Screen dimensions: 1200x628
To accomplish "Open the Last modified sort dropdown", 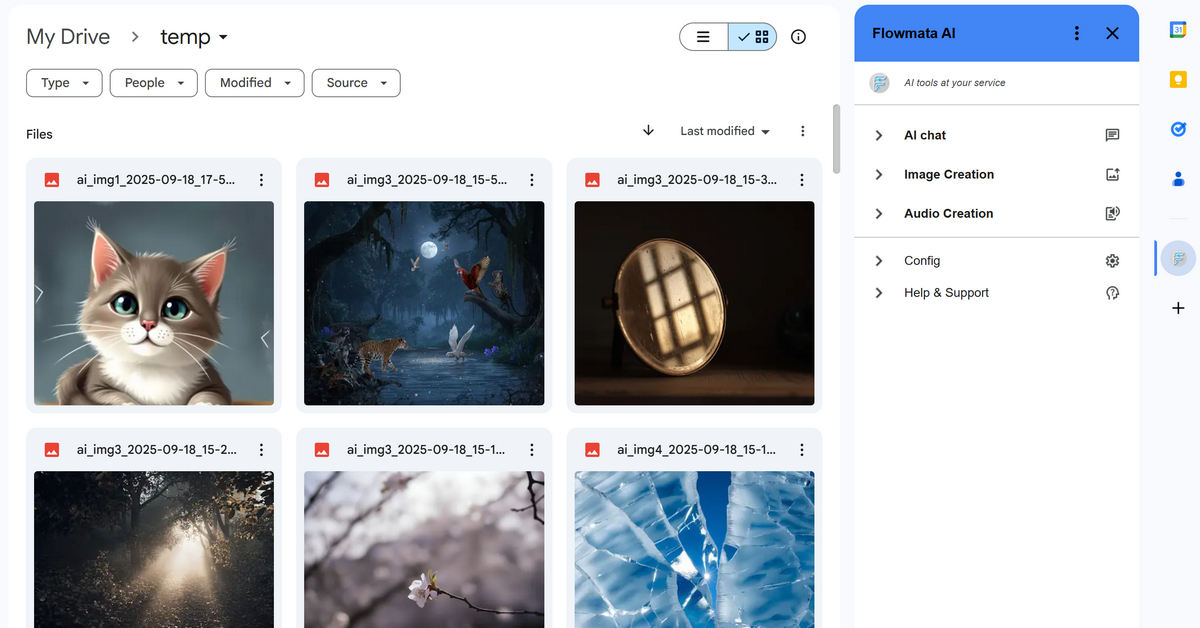I will (x=725, y=131).
